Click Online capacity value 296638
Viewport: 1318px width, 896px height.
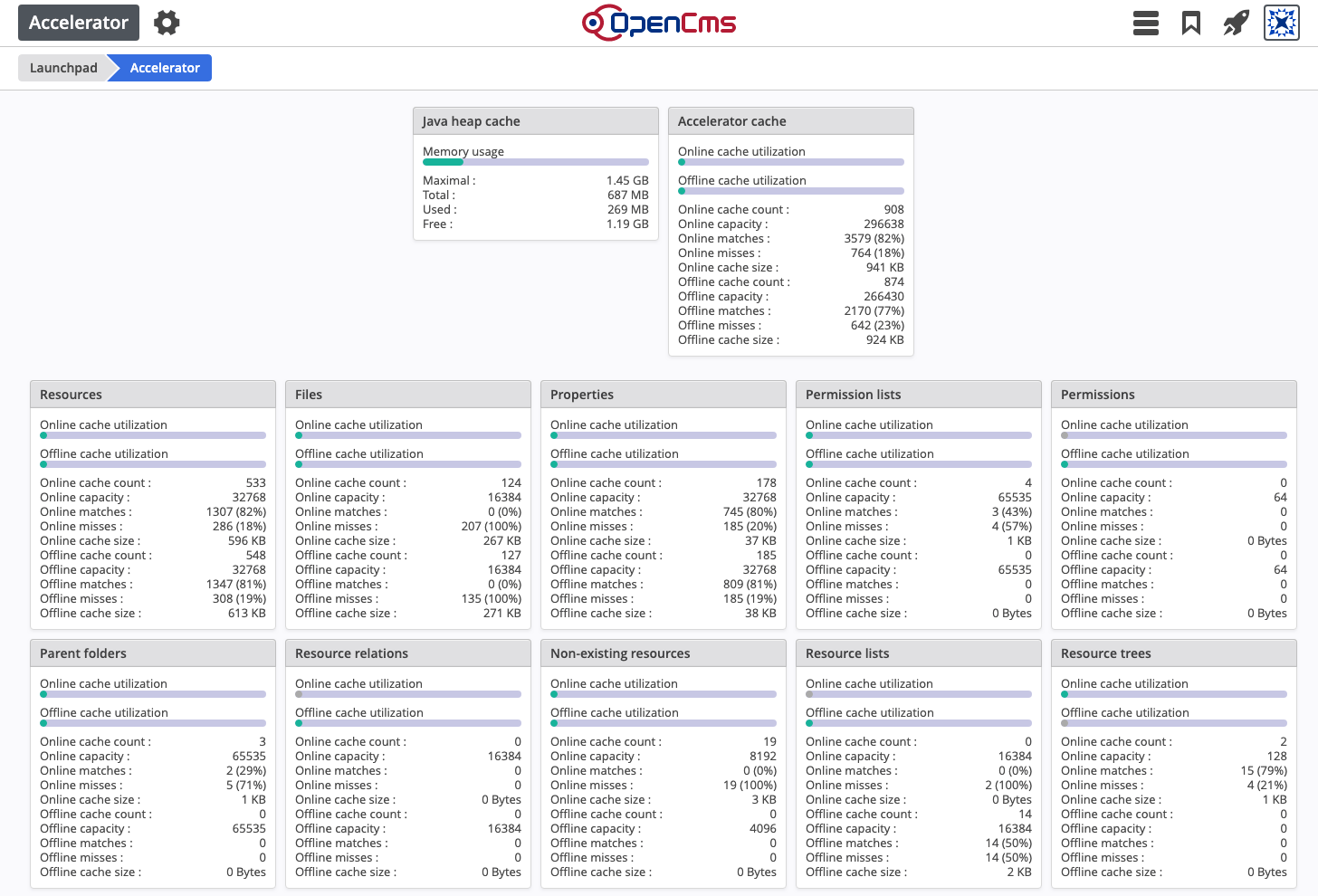(883, 224)
